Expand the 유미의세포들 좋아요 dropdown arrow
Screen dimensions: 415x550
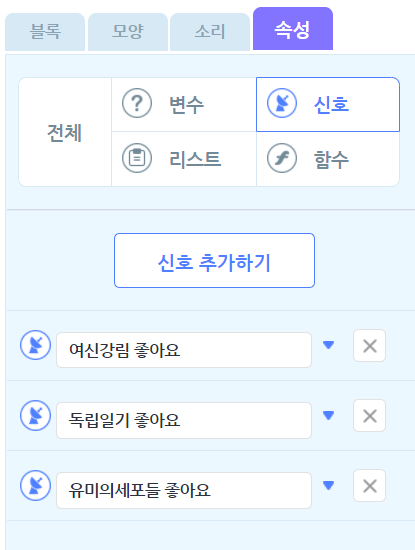click(x=328, y=485)
